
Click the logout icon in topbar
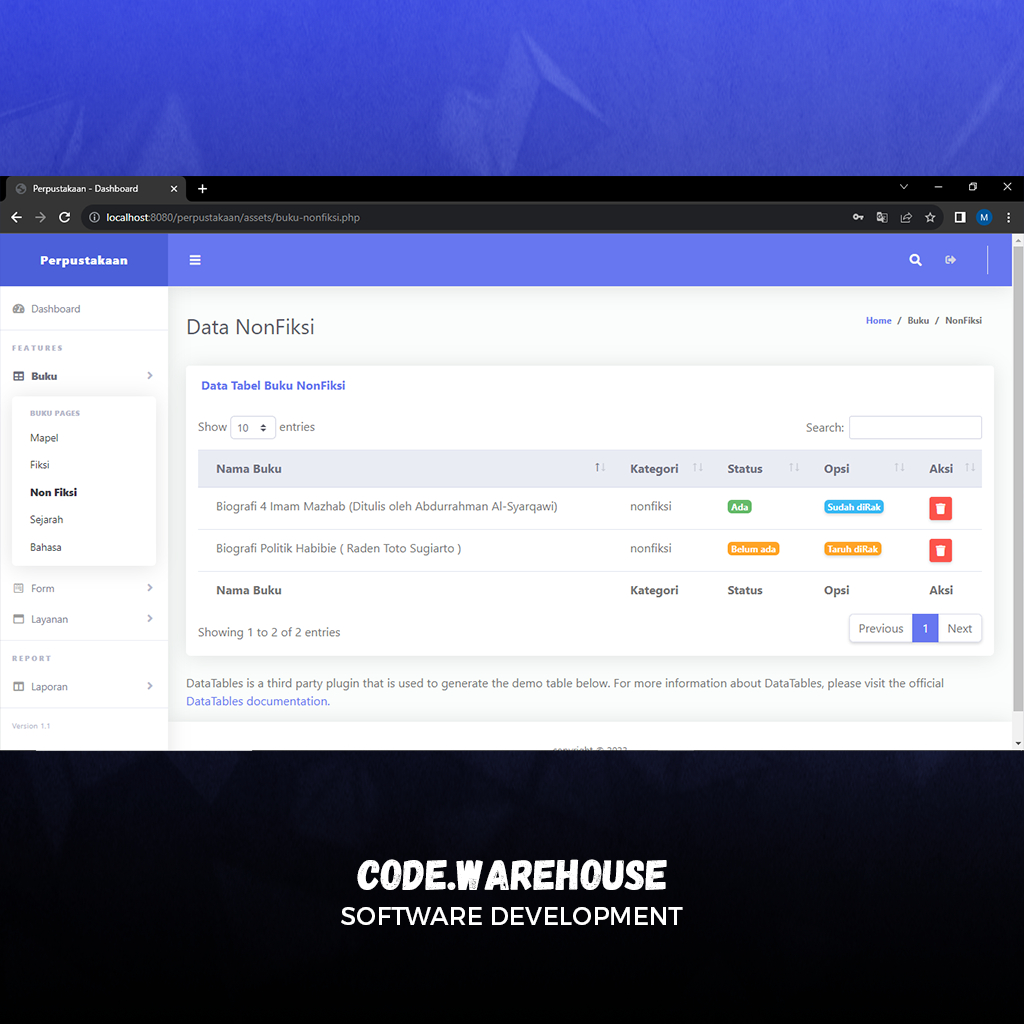950,260
